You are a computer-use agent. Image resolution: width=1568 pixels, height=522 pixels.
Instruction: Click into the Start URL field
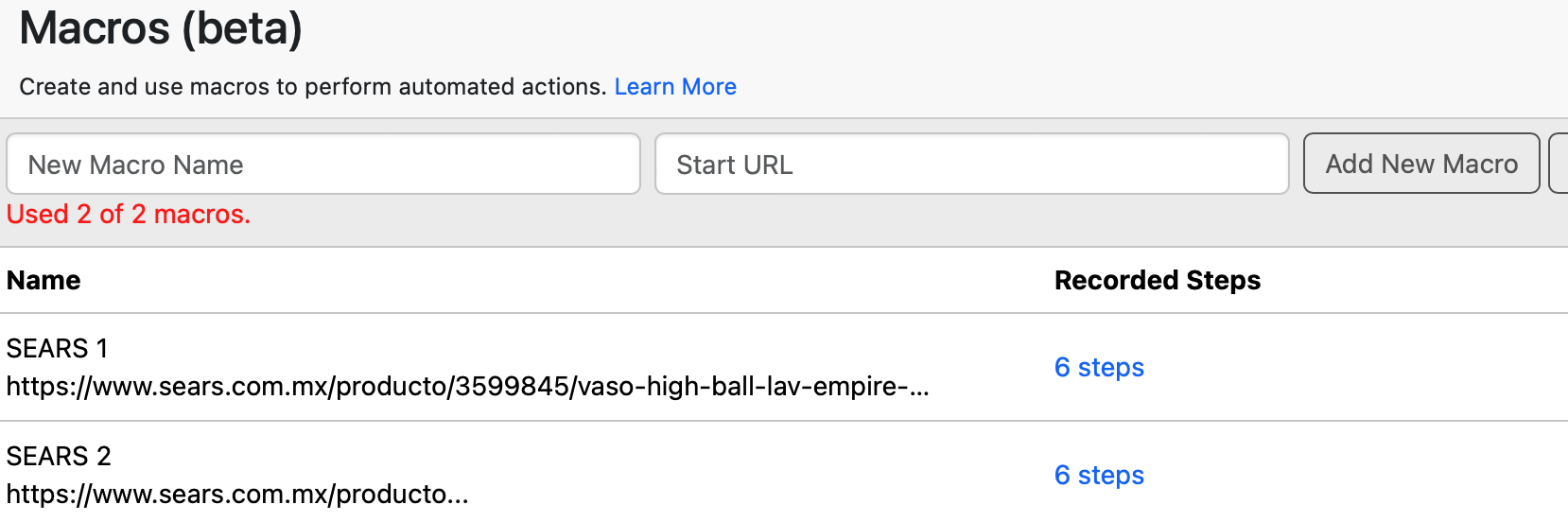click(x=972, y=164)
